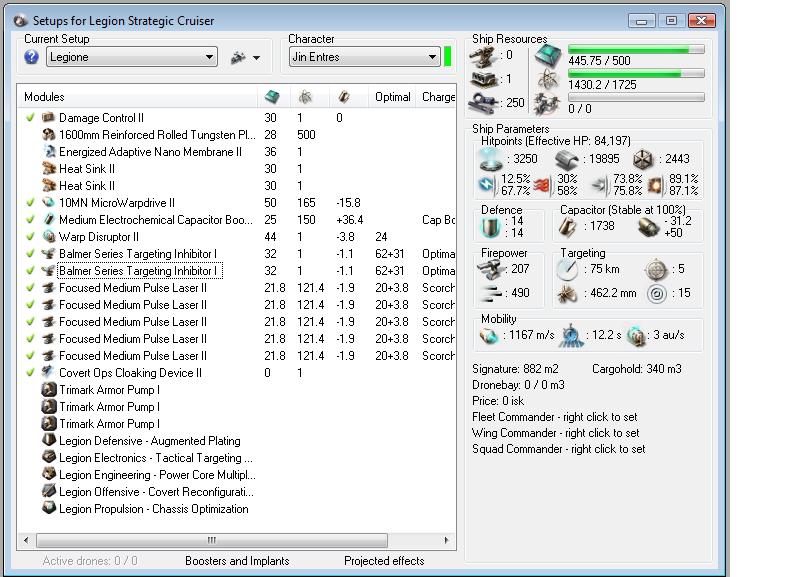This screenshot has height=577, width=800.
Task: Click the Energized Adaptive Nano Membrane II icon
Action: (48, 152)
